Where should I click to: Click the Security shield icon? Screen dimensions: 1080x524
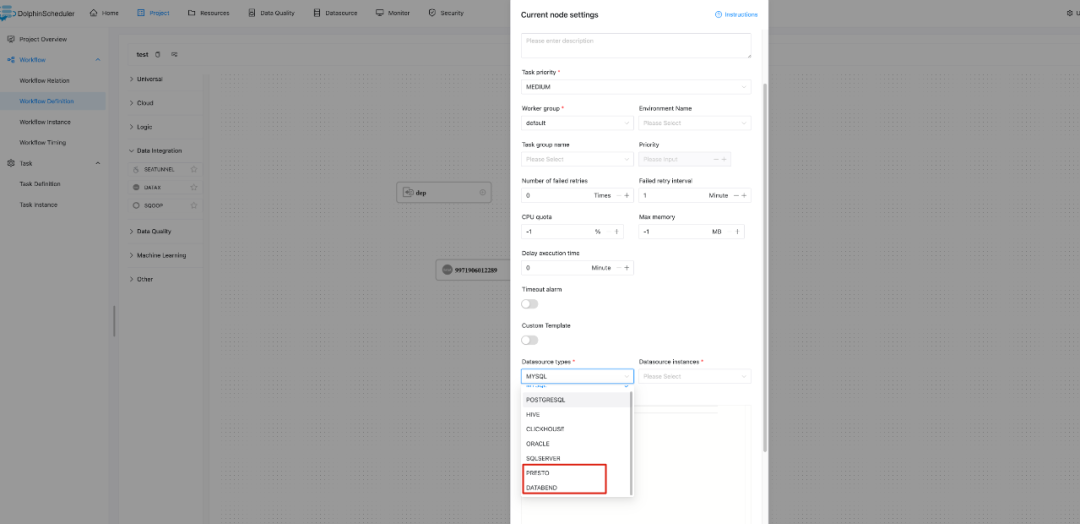432,13
